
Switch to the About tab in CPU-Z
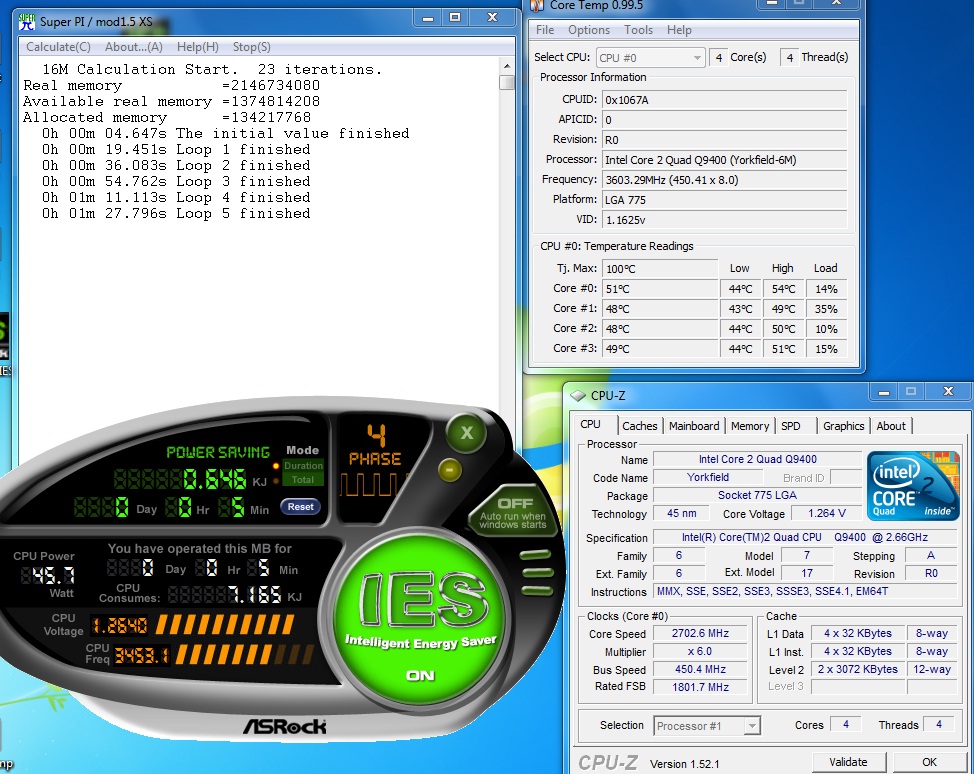(x=891, y=426)
